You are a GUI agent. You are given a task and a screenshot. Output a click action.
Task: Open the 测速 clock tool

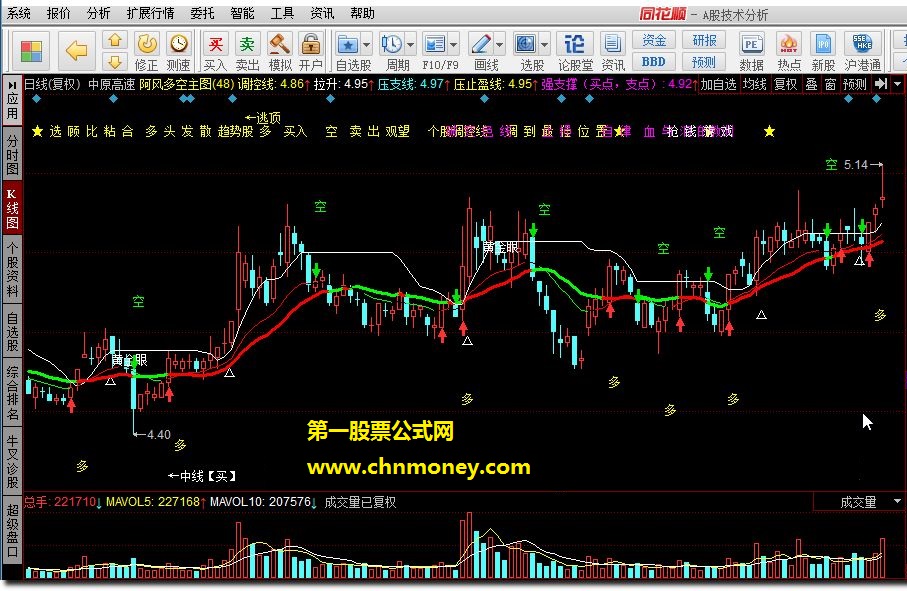point(179,51)
